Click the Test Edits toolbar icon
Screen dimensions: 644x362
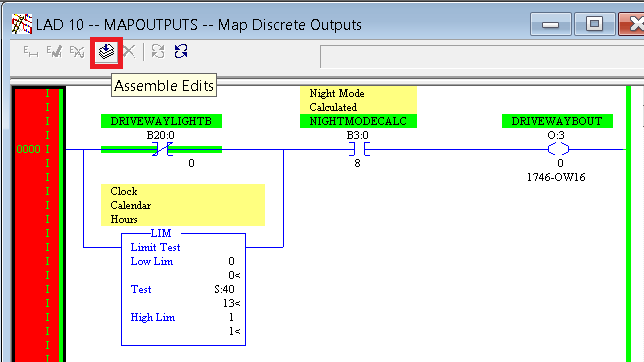(77, 52)
